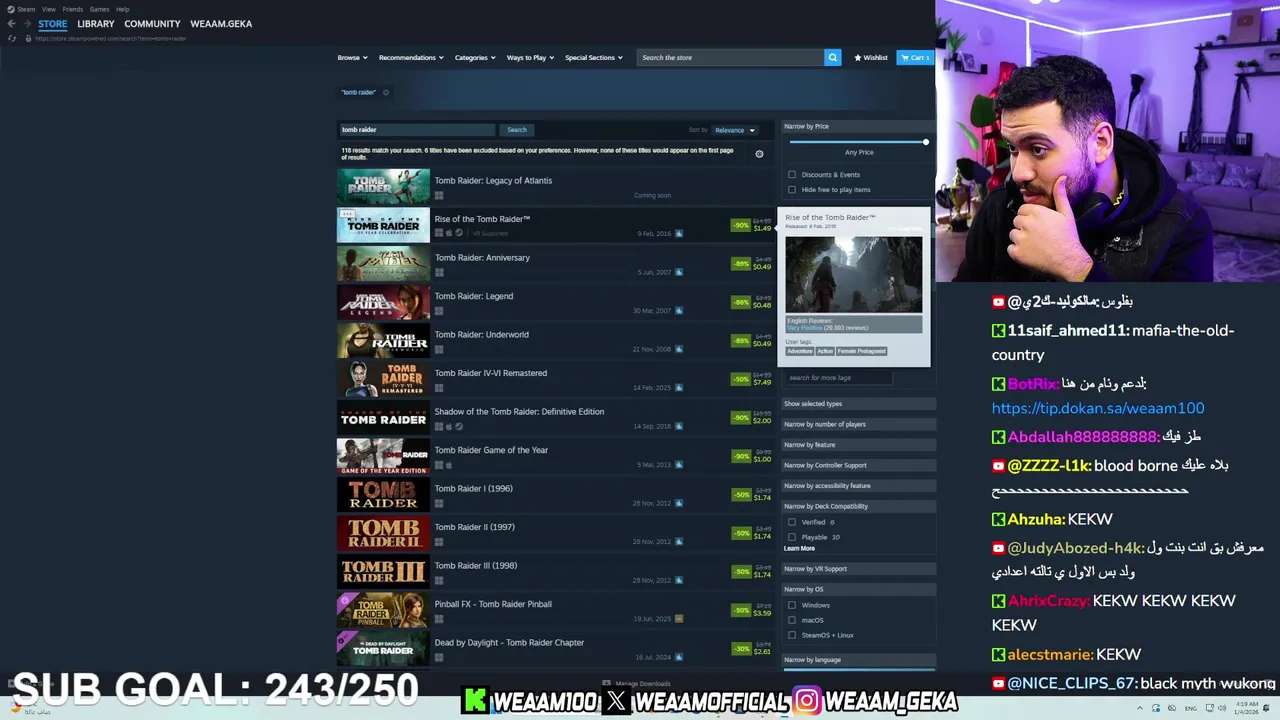This screenshot has height=720, width=1280.
Task: Expand Narrow by number of players
Action: click(x=858, y=424)
